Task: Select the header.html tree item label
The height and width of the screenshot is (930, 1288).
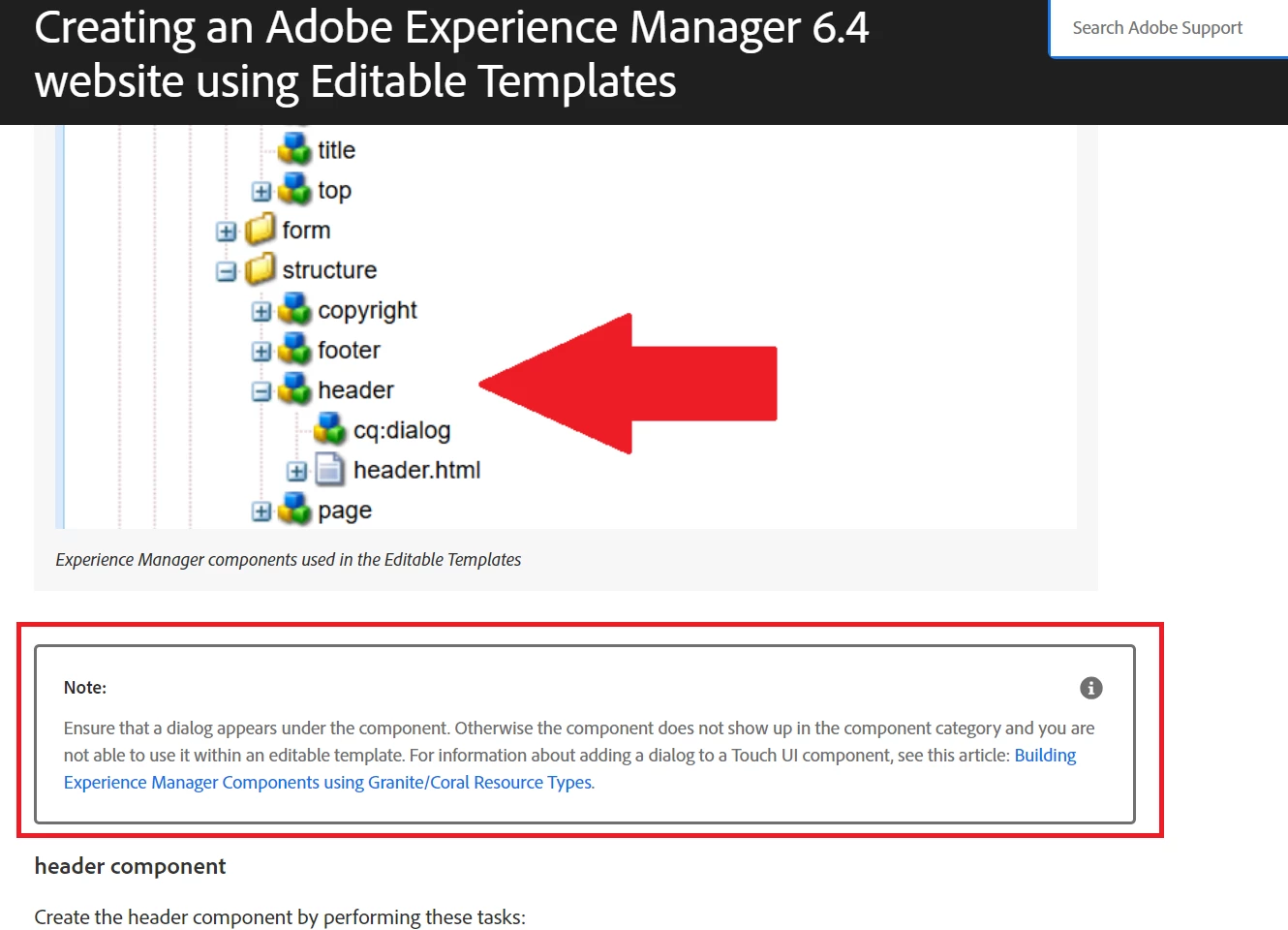Action: pos(417,470)
